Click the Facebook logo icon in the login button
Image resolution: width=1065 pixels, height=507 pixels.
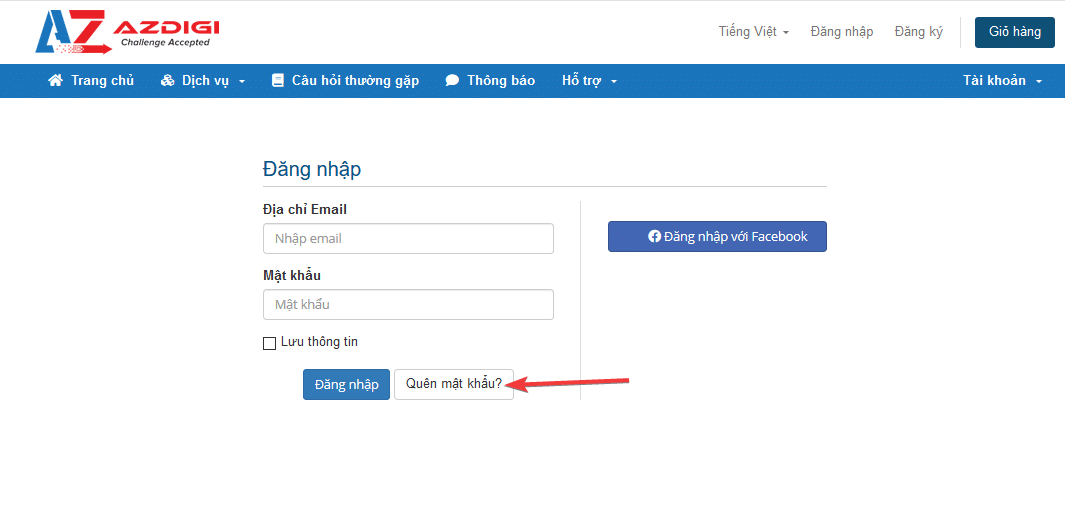coord(654,237)
